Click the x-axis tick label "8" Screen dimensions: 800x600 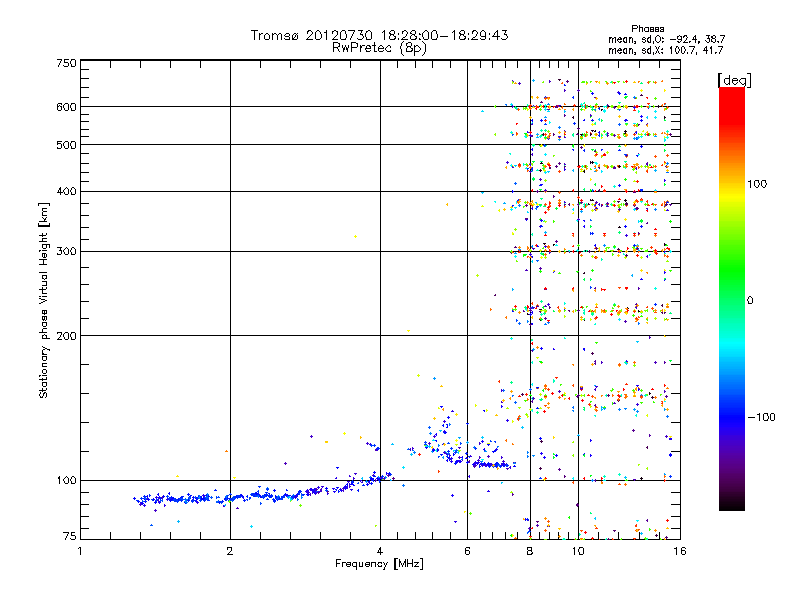[x=530, y=551]
